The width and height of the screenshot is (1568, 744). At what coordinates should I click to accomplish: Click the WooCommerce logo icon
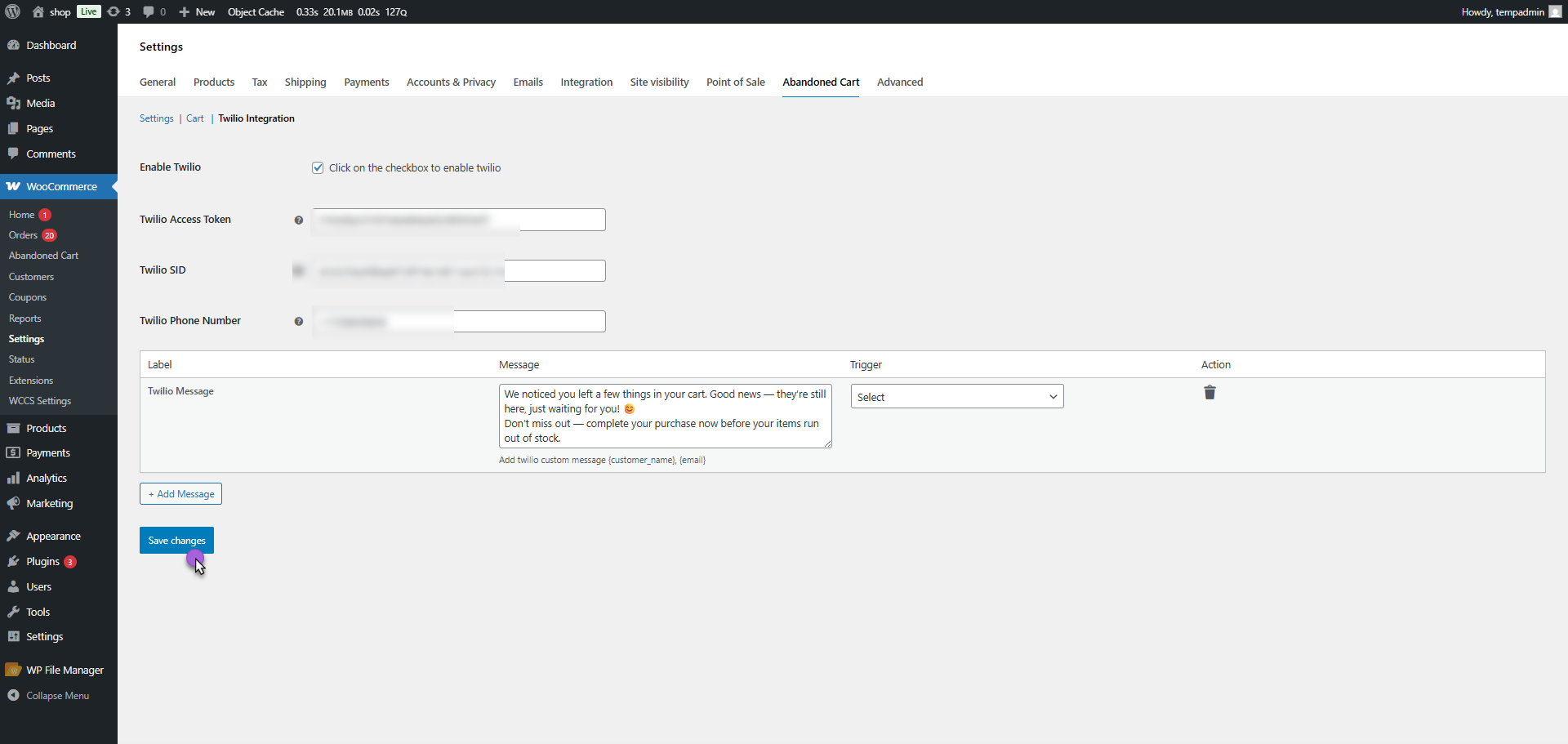[x=13, y=186]
